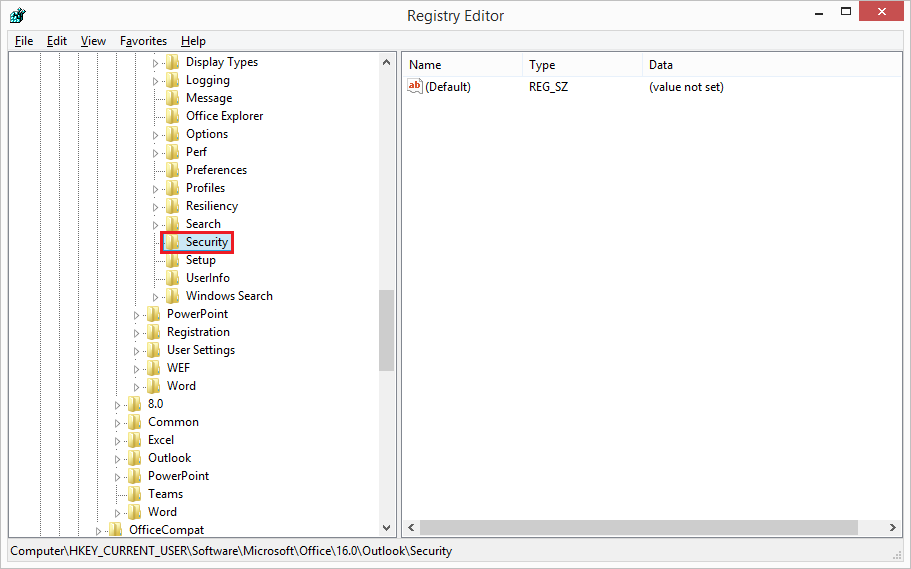Click the string value icon beside (Default)
This screenshot has height=569, width=911.
(x=415, y=87)
